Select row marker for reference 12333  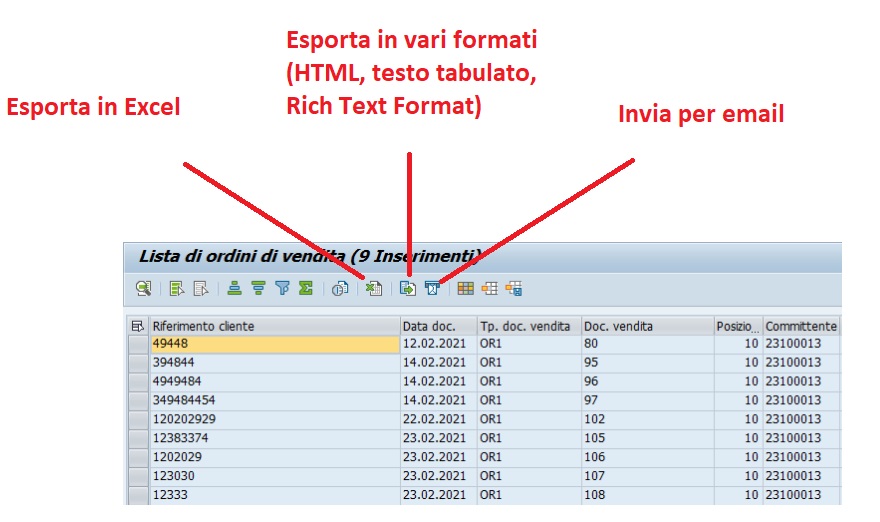click(x=138, y=495)
